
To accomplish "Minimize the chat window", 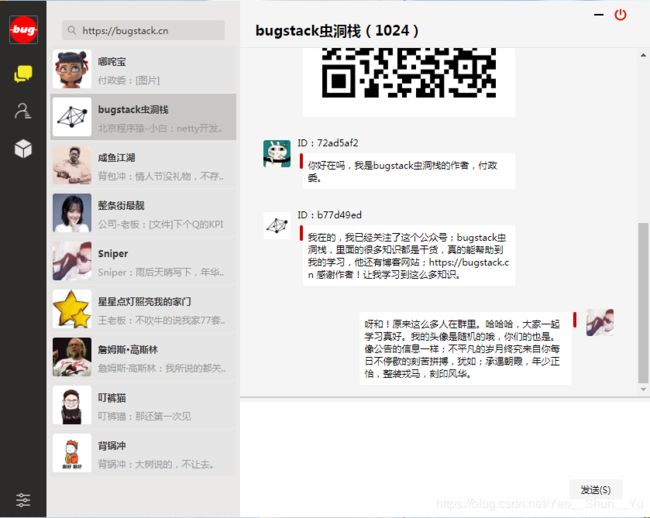I will coord(598,15).
